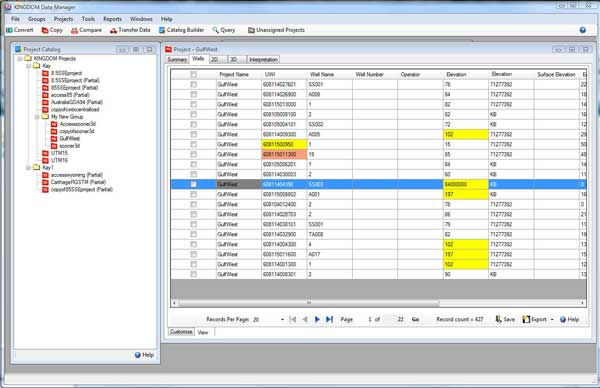Viewport: 600px width, 388px height.
Task: Collapse the KINGDOM Projects root node
Action: coord(20,59)
